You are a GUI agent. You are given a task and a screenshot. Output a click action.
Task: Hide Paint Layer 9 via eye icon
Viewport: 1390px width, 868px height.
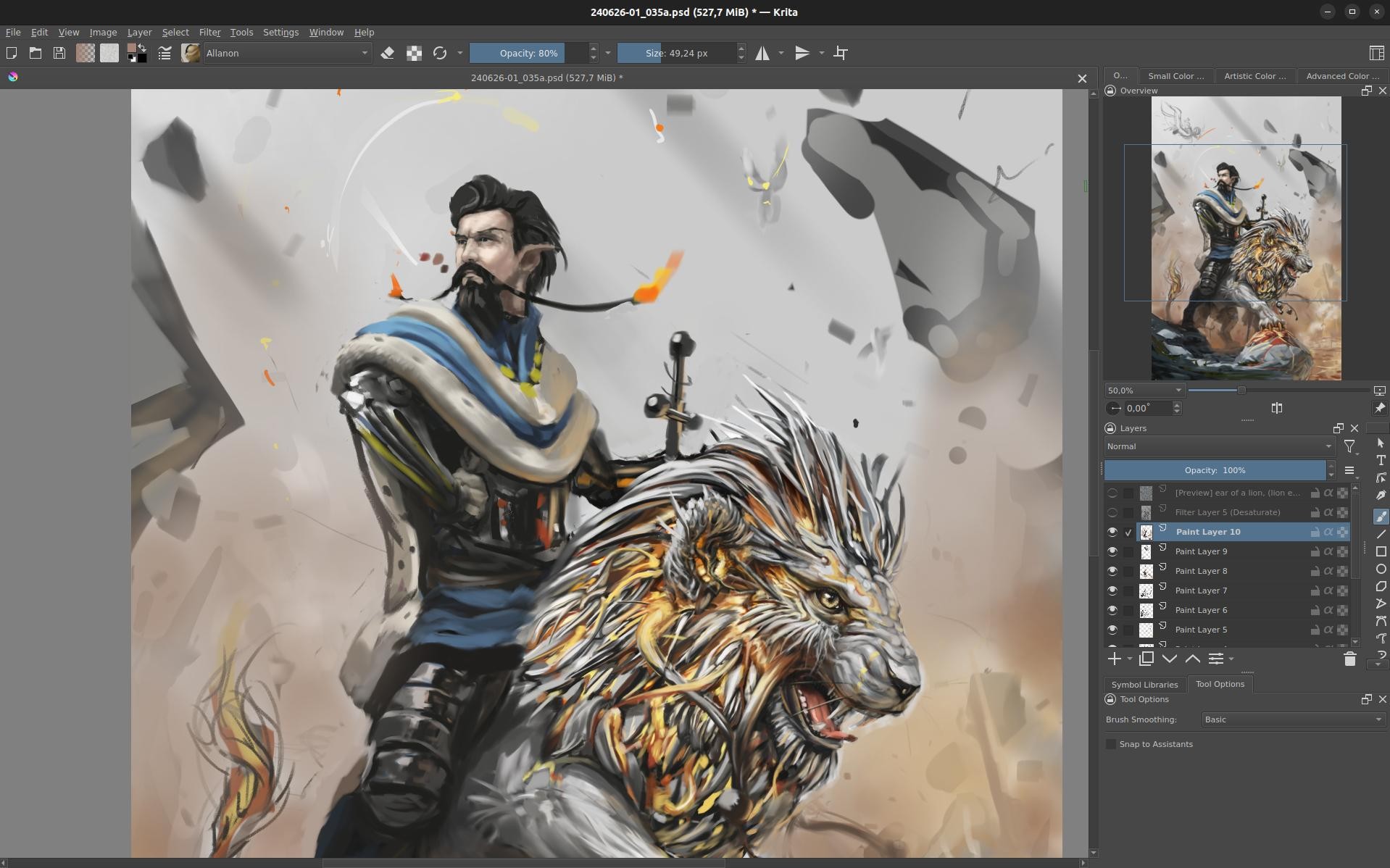(x=1112, y=552)
